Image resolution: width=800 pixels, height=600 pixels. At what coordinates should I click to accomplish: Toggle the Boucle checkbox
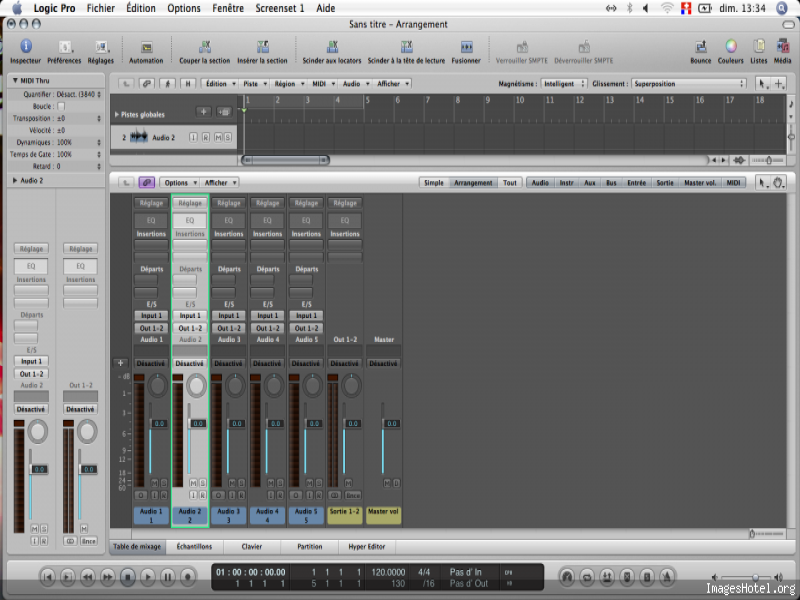tap(61, 106)
